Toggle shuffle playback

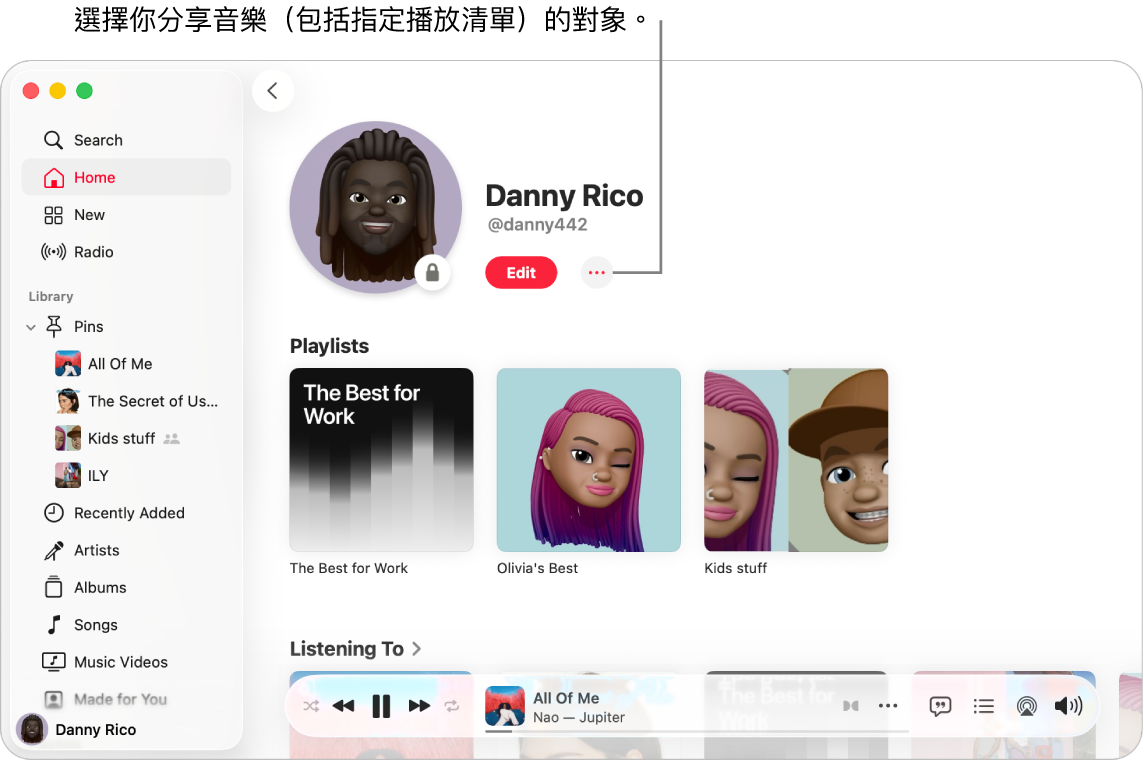[x=311, y=705]
